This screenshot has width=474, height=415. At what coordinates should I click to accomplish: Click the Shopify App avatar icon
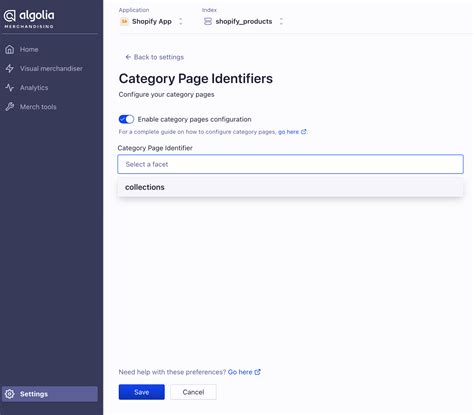[x=124, y=22]
